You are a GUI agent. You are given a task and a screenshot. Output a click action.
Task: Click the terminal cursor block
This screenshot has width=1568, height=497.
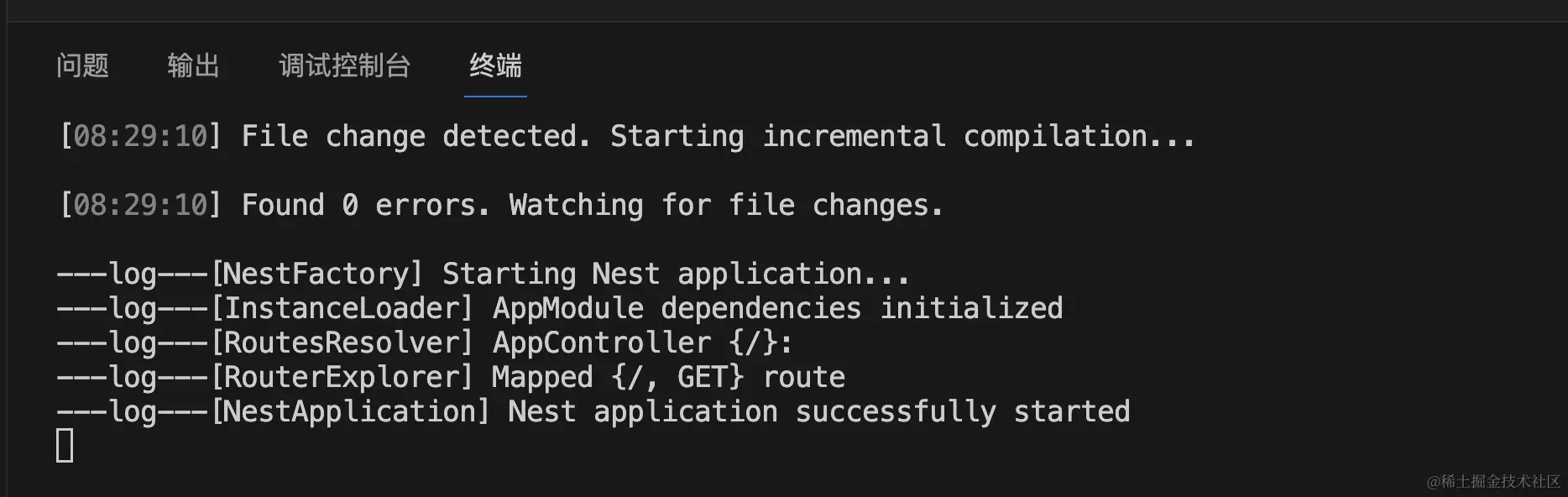(65, 445)
